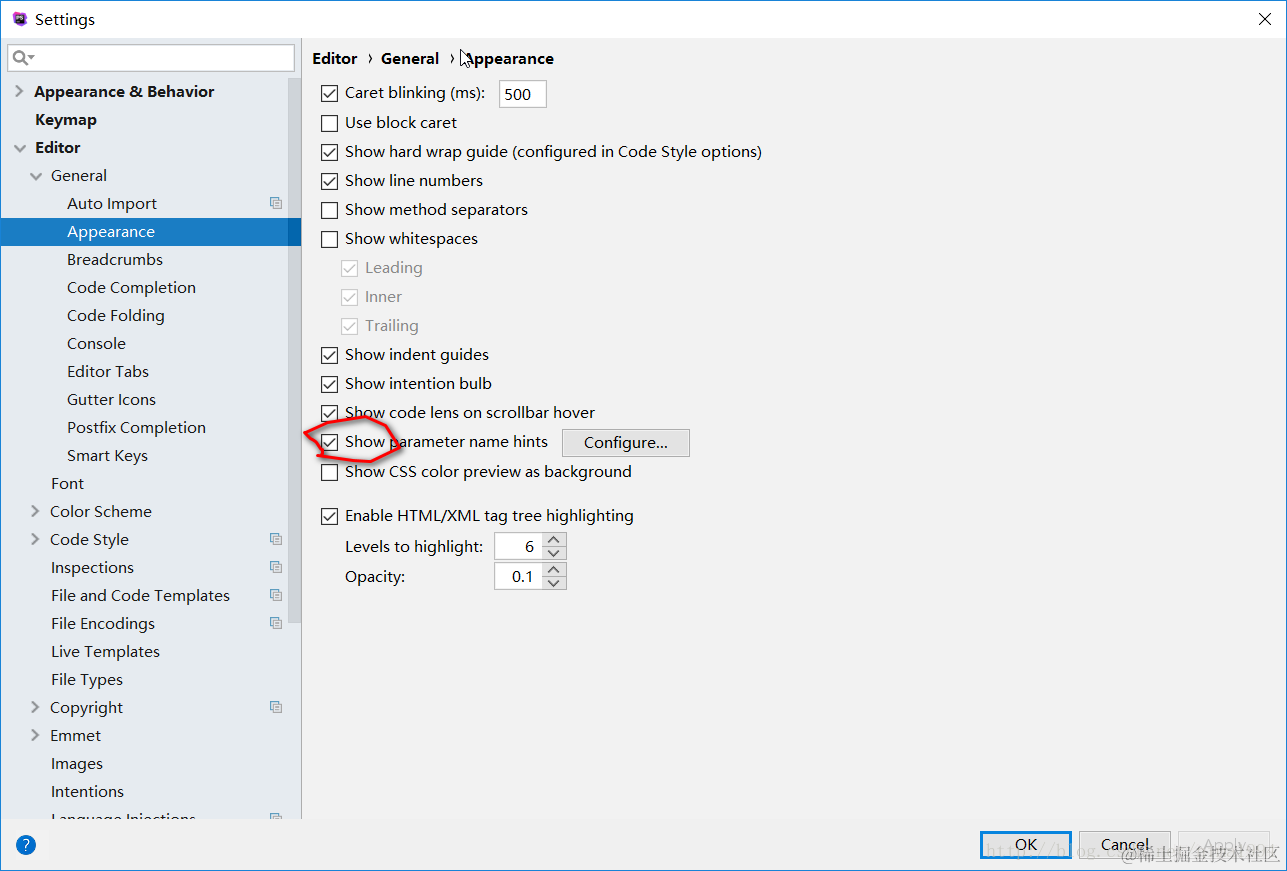Click Editor in the breadcrumb header
The image size is (1287, 871).
[x=335, y=58]
